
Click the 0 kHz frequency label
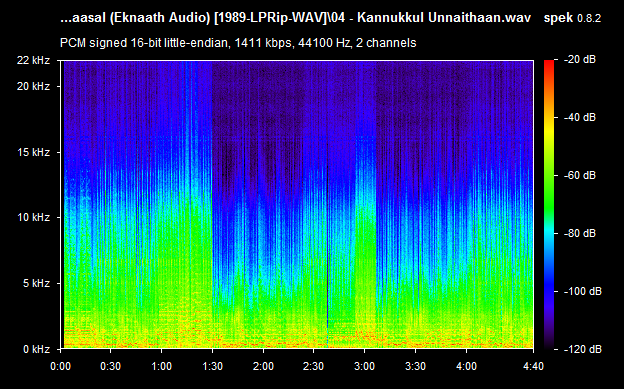[x=36, y=349]
